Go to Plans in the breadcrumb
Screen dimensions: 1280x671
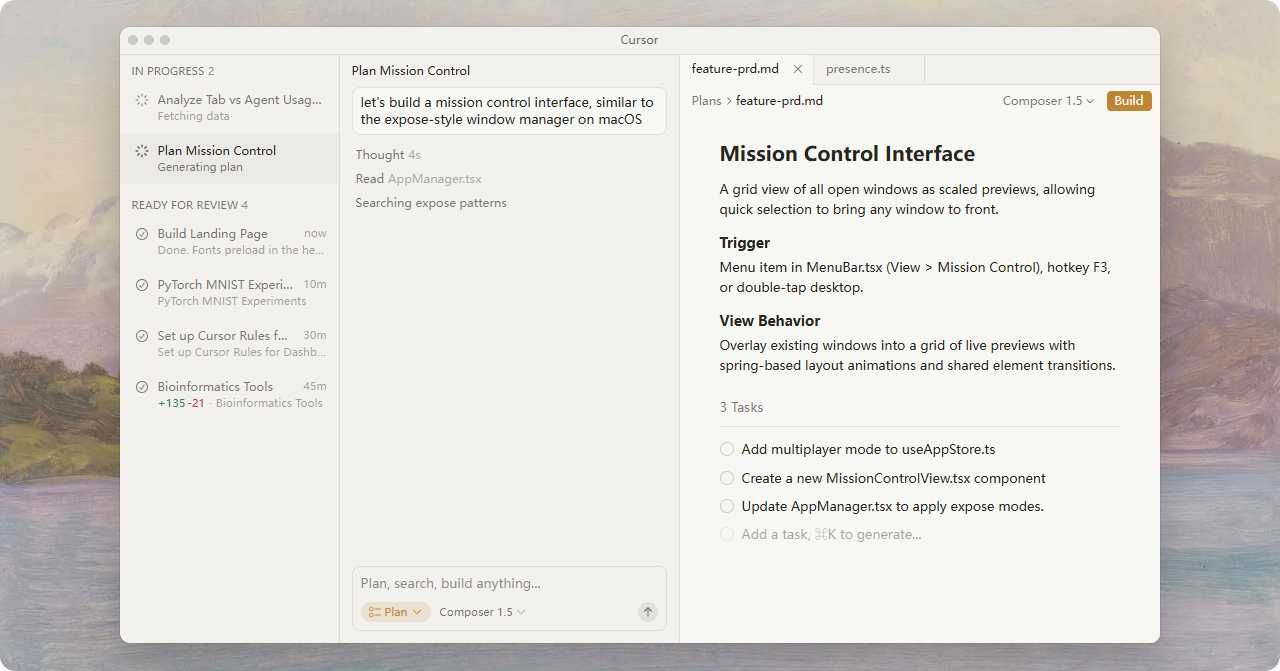tap(706, 101)
